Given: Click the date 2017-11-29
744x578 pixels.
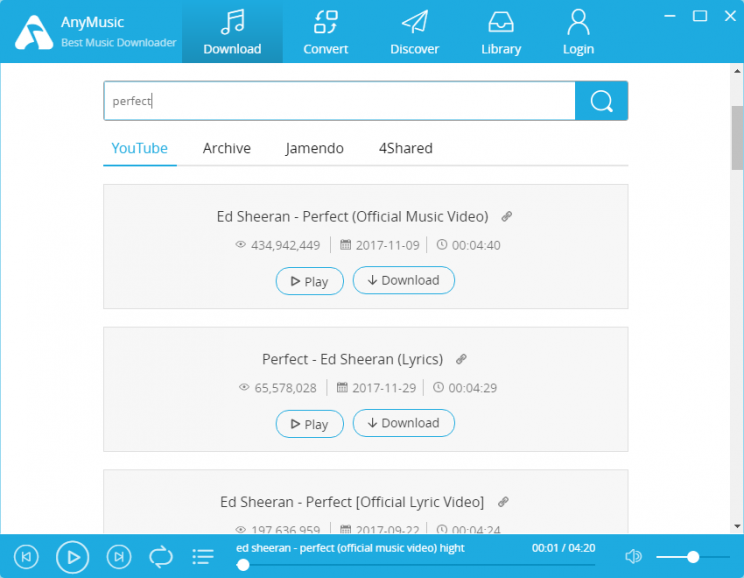Looking at the screenshot, I should [x=384, y=388].
